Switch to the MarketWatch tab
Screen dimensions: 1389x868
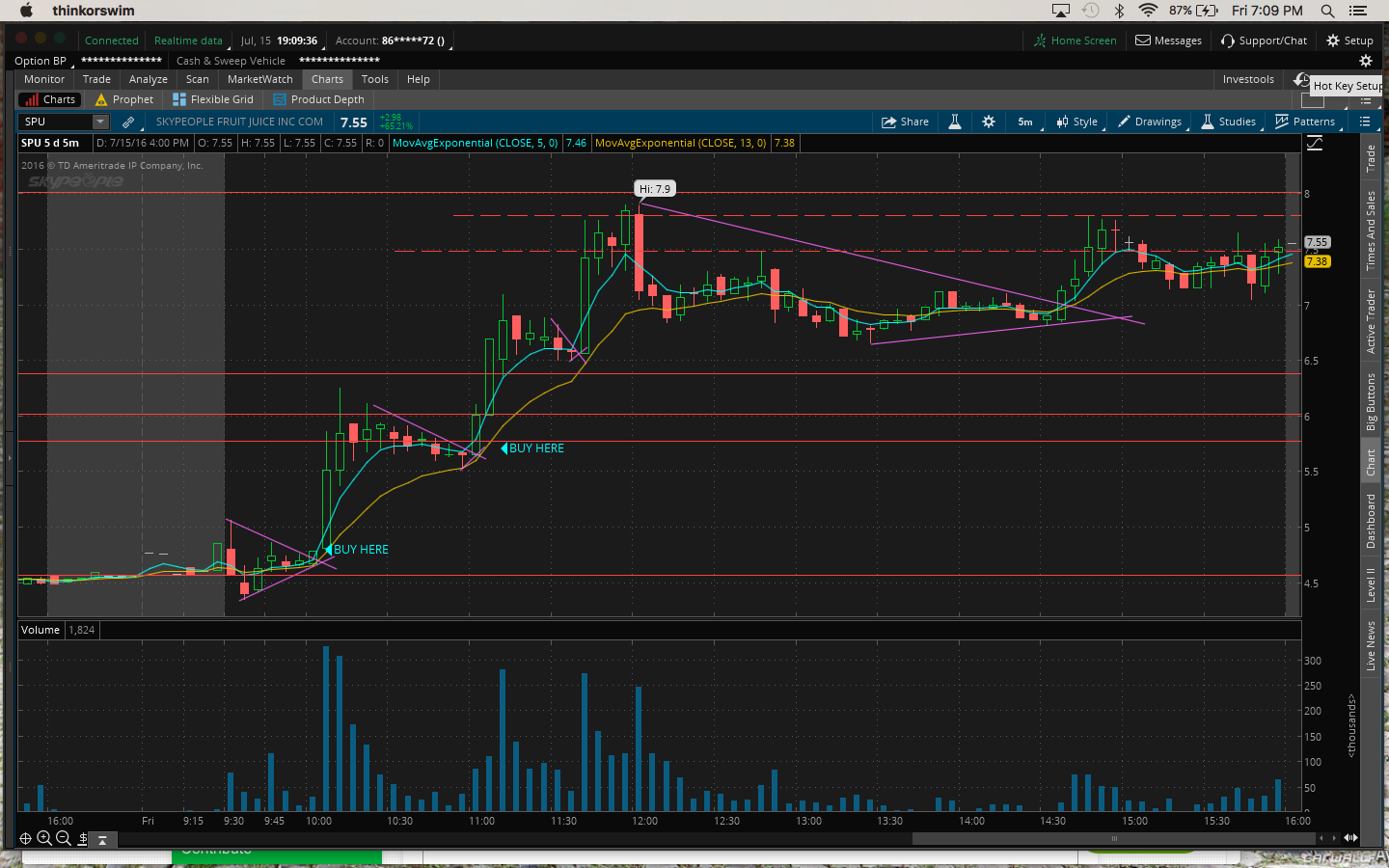coord(260,79)
